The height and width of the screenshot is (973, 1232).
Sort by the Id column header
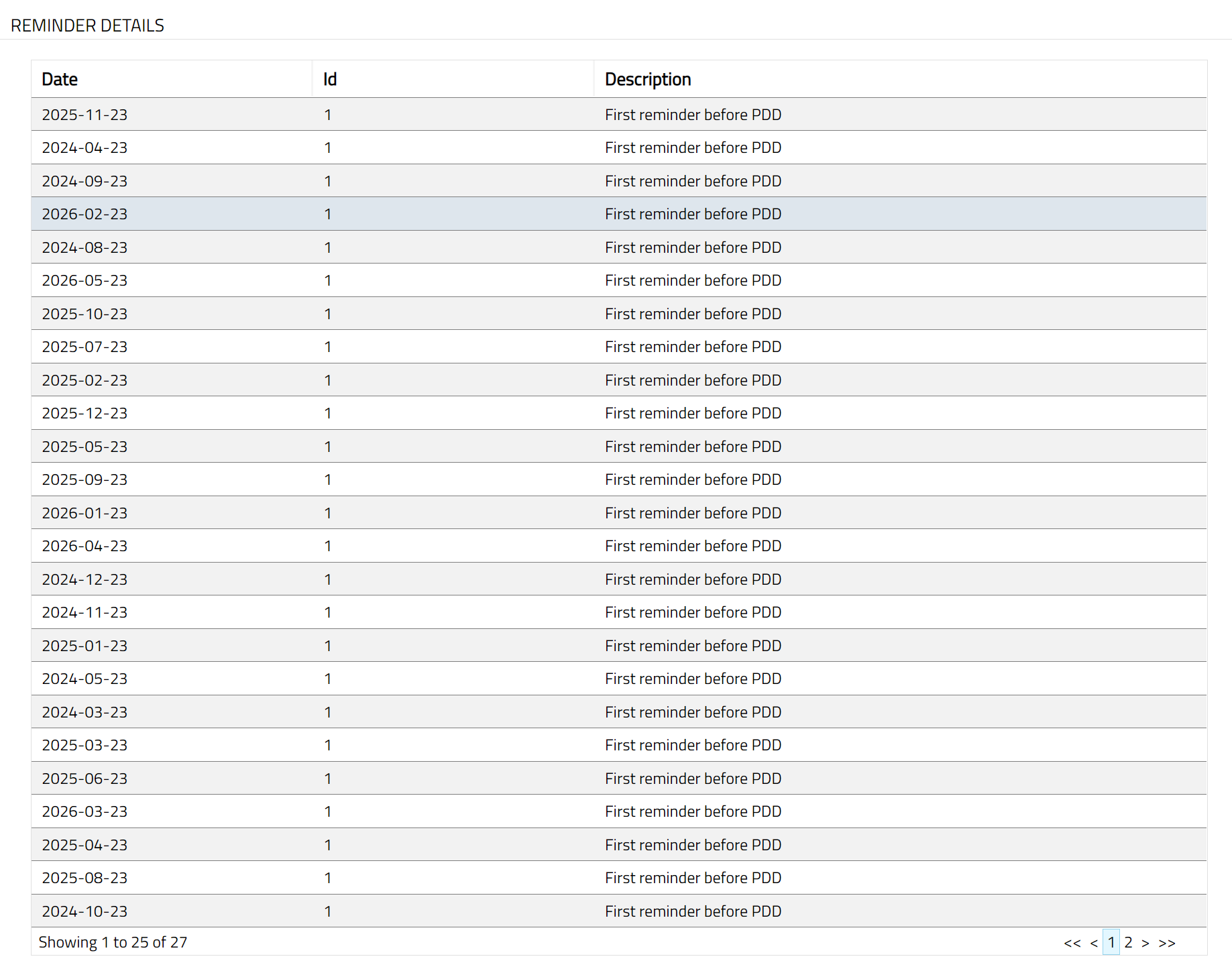330,79
